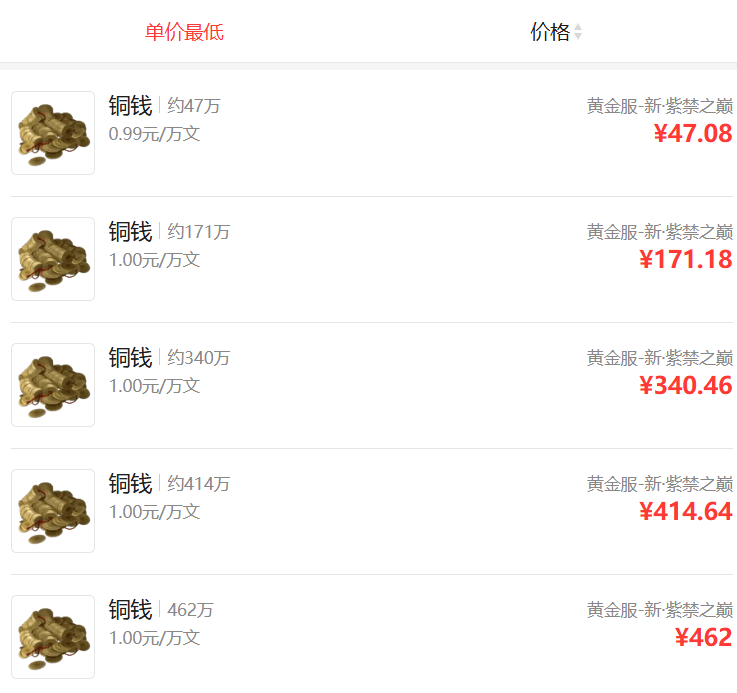Image resolution: width=737 pixels, height=693 pixels.
Task: Open coin image for 约340万 listing
Action: pyautogui.click(x=53, y=385)
